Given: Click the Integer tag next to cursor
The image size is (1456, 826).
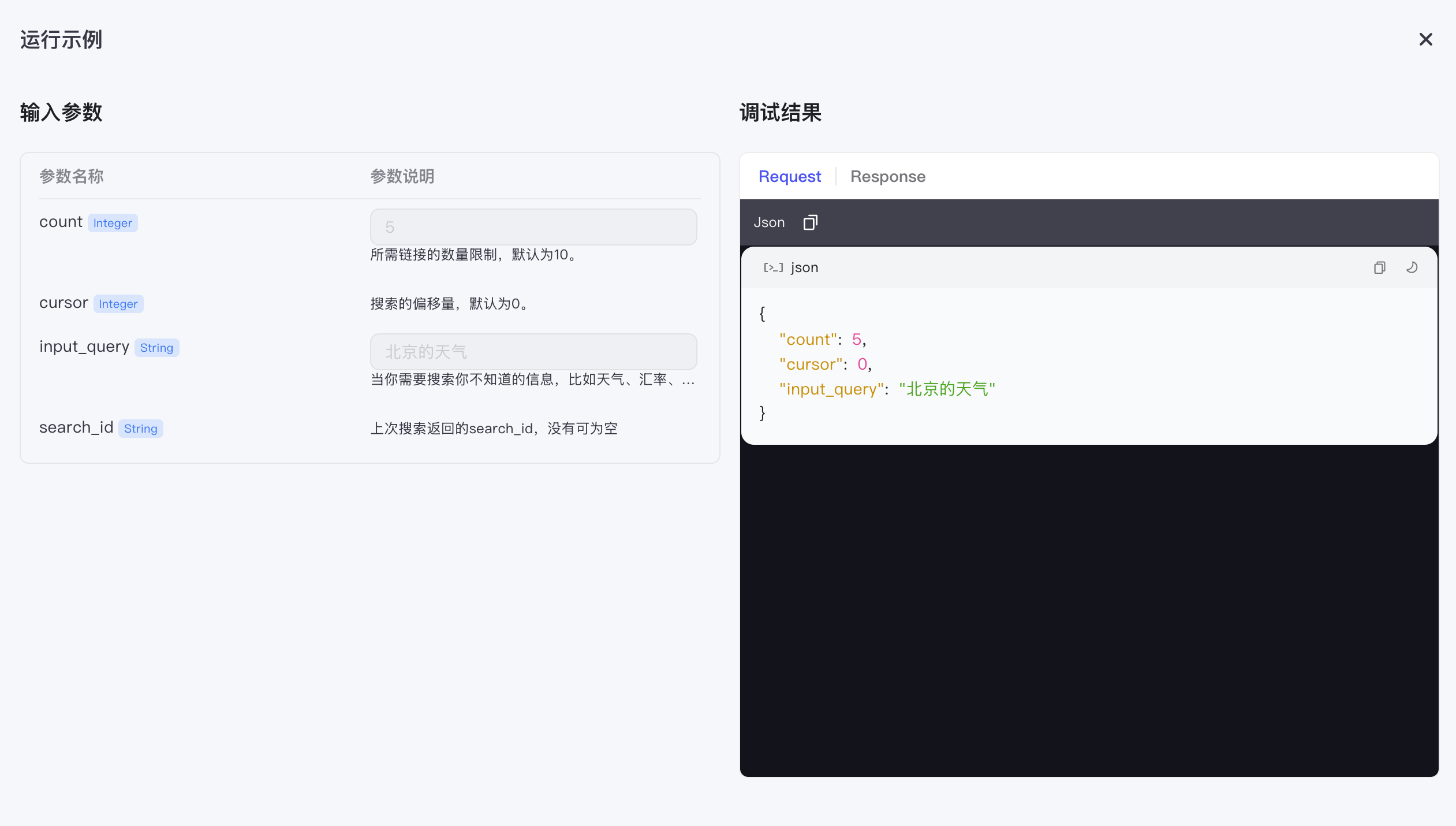Looking at the screenshot, I should tap(118, 304).
